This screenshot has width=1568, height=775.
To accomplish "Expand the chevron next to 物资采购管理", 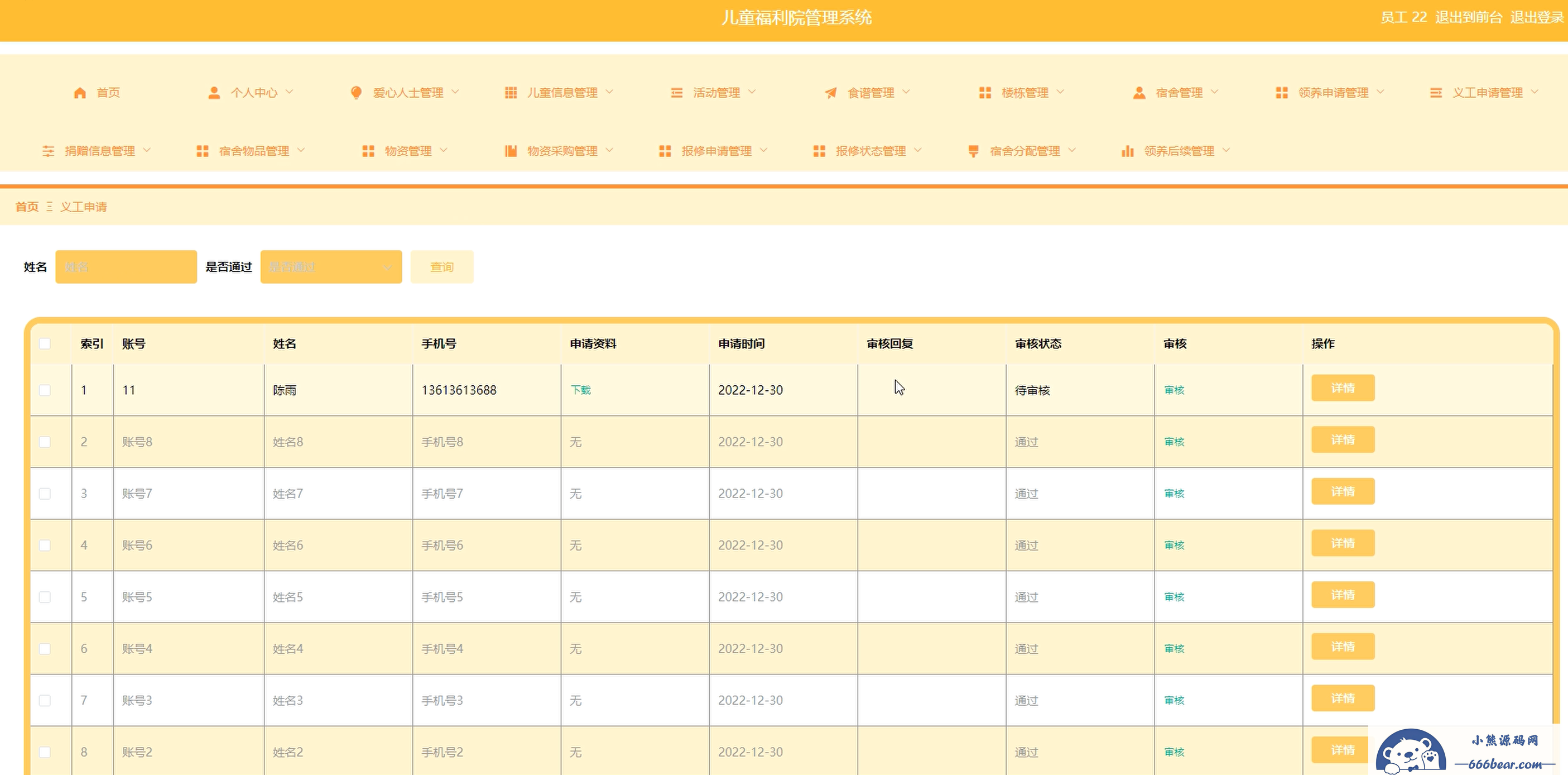I will [x=609, y=151].
